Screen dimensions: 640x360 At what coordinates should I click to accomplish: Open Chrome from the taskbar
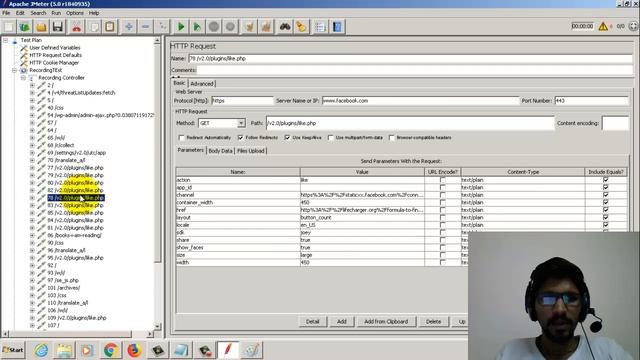pos(110,350)
